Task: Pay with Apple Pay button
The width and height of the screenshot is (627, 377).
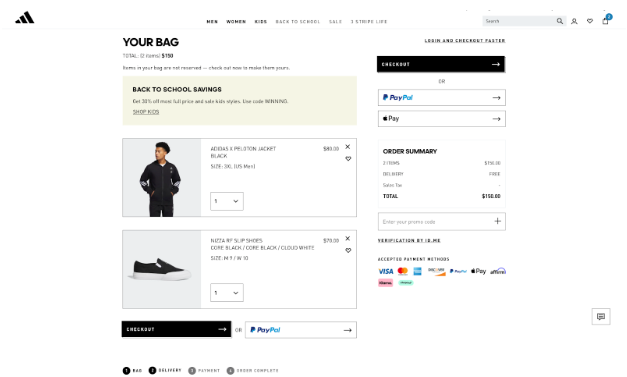Action: click(x=441, y=119)
